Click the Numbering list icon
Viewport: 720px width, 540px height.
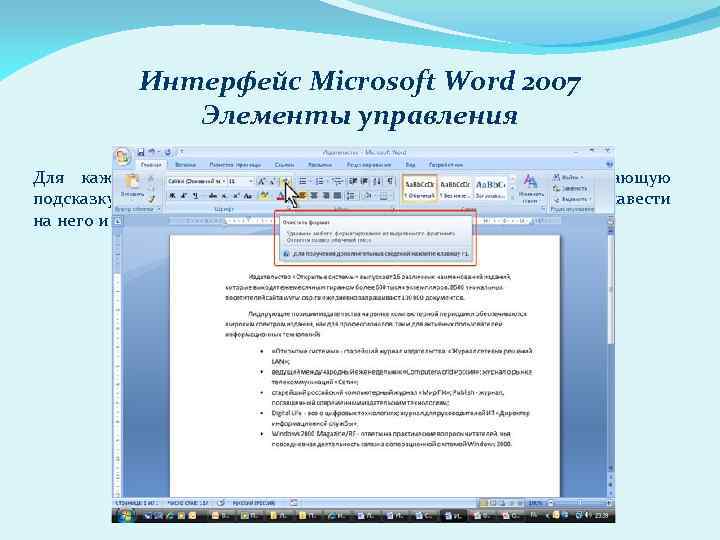[320, 181]
